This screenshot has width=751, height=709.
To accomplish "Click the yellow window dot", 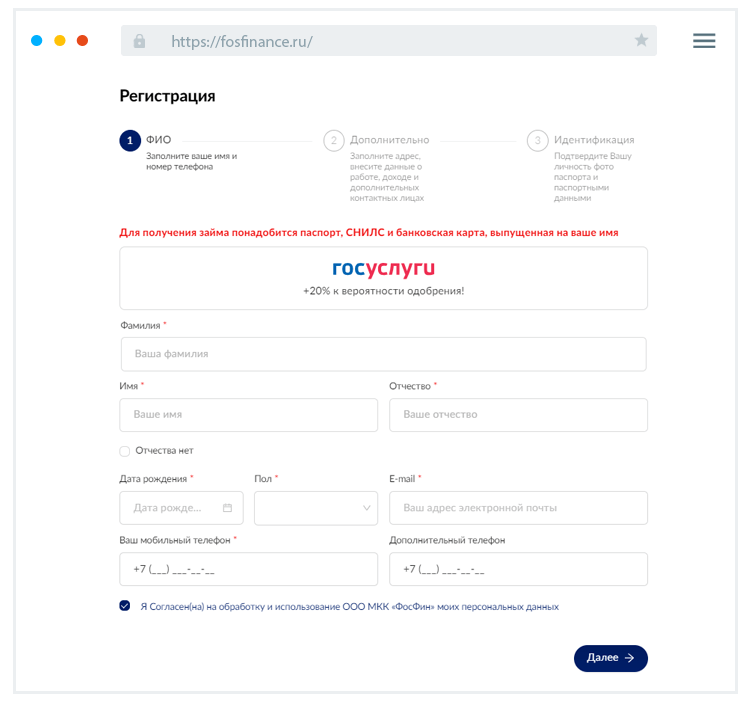I will coord(60,41).
